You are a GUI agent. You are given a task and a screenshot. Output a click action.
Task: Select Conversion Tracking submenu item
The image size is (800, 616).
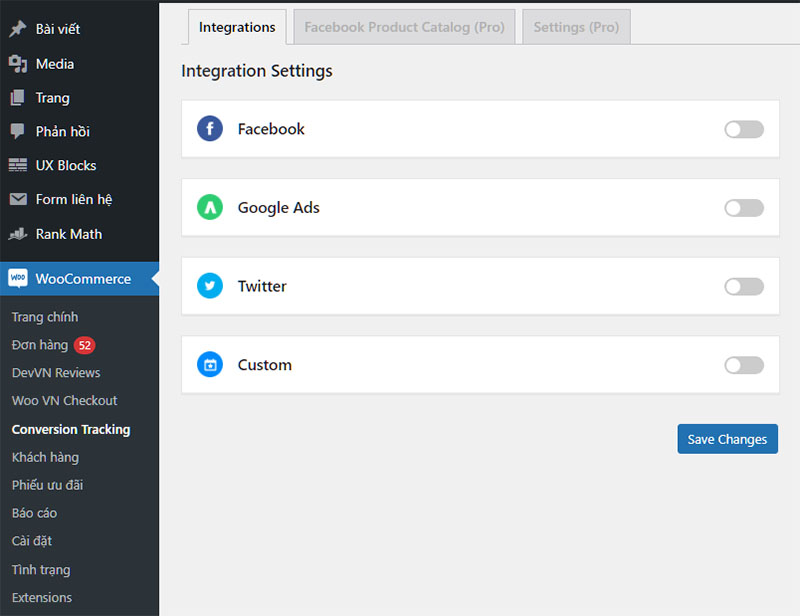[71, 430]
